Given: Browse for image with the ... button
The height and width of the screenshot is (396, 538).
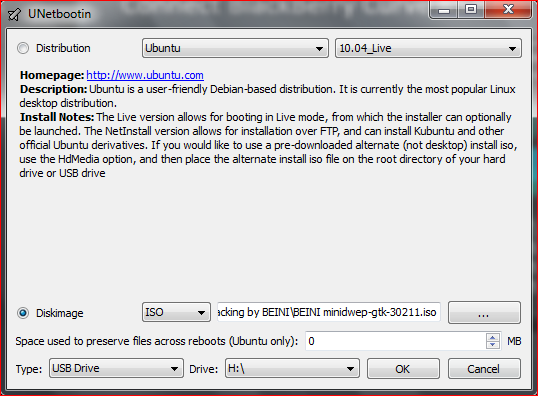Looking at the screenshot, I should (484, 312).
